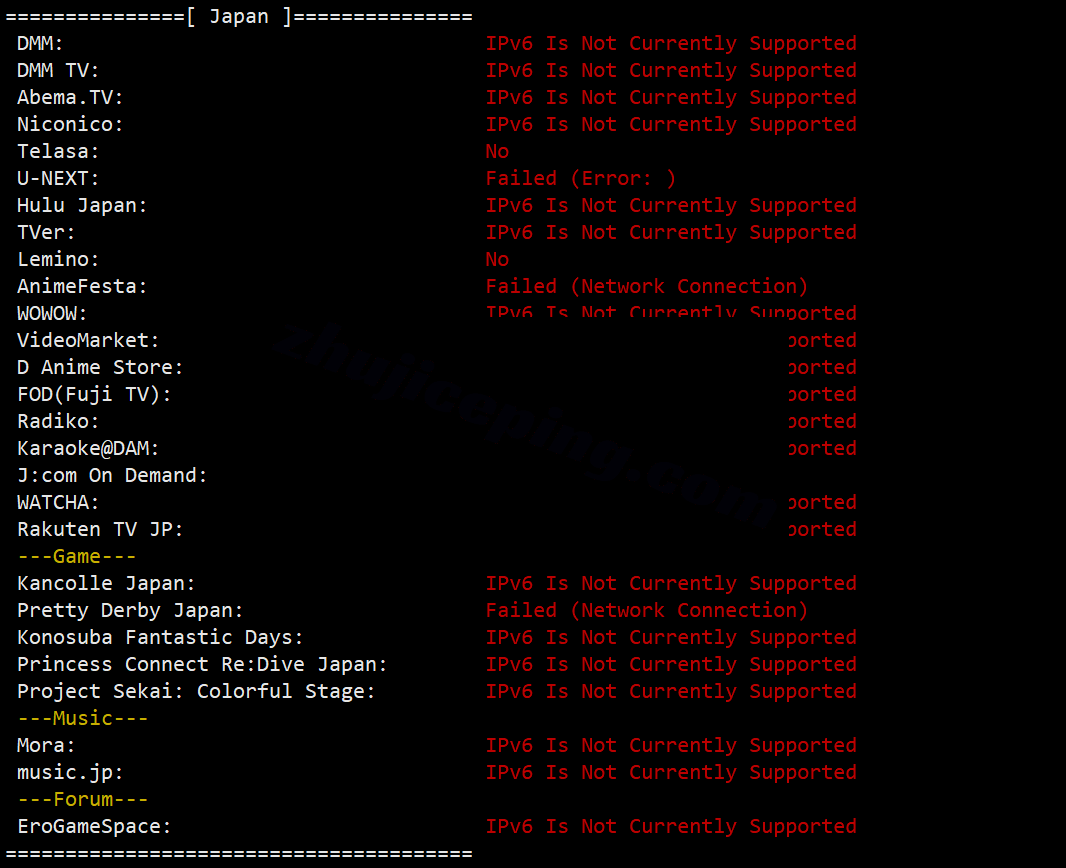The height and width of the screenshot is (868, 1066).
Task: Click the VideoMarket label
Action: (x=88, y=341)
